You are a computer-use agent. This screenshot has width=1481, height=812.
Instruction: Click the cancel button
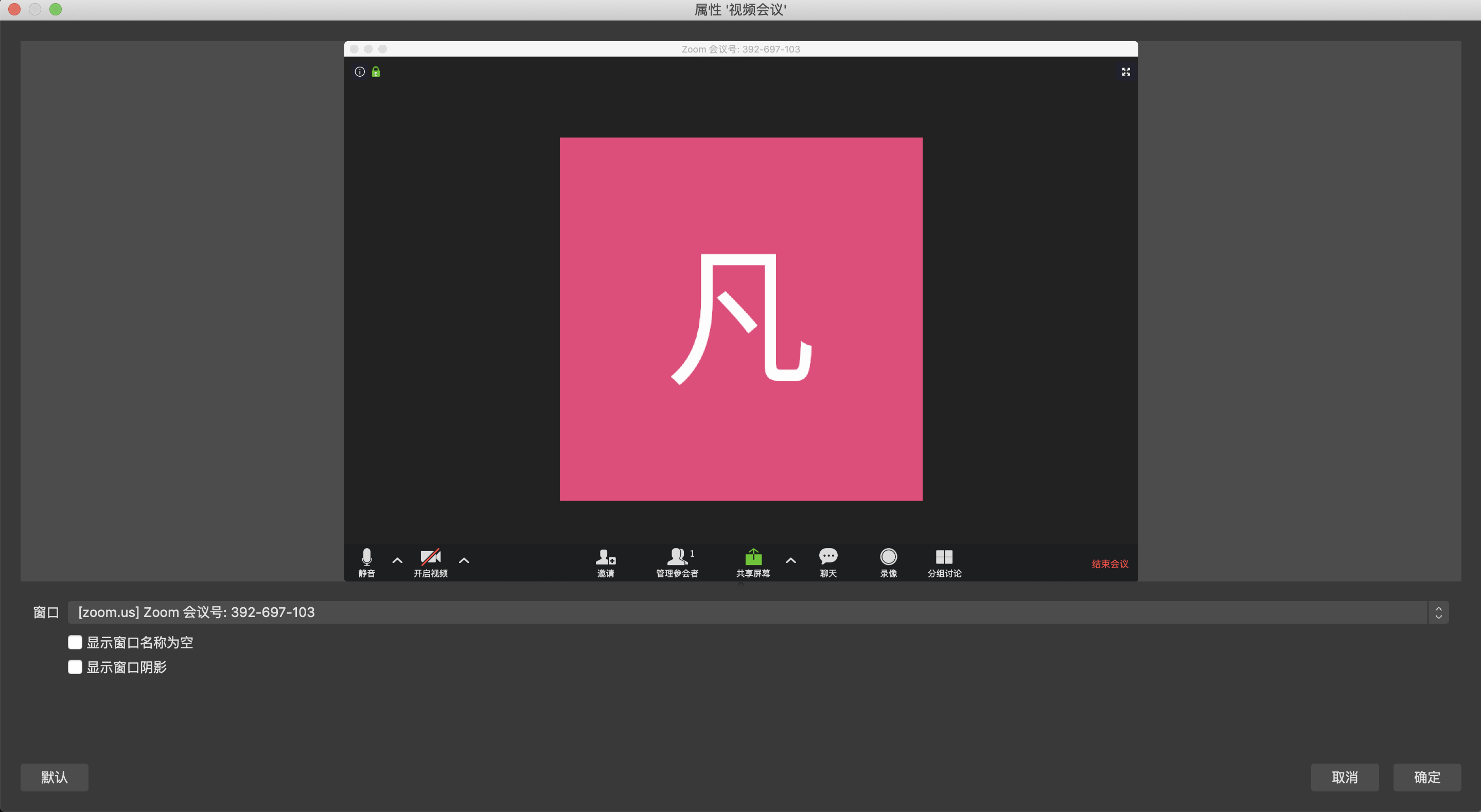(1344, 777)
